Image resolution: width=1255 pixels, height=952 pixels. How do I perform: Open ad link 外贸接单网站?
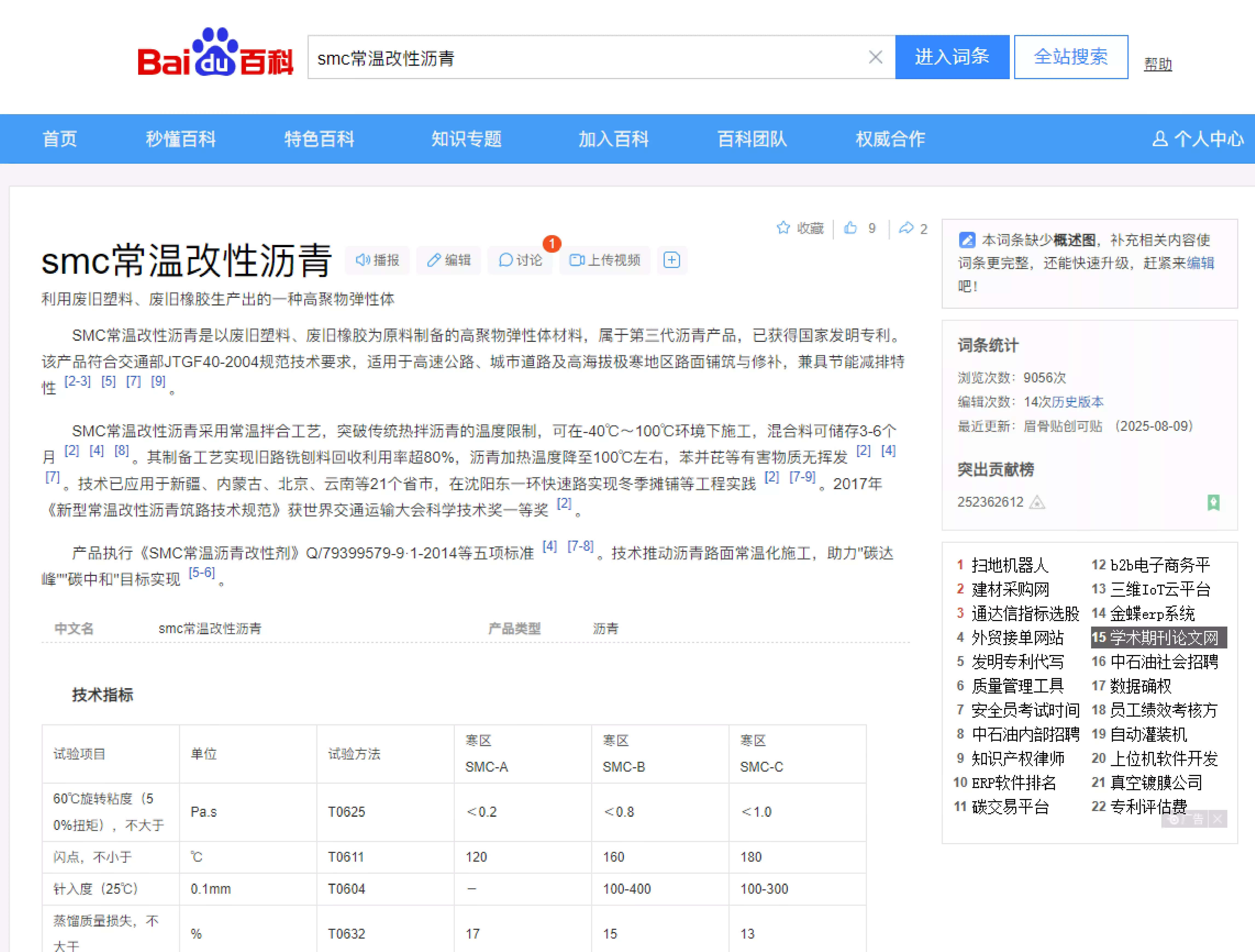pyautogui.click(x=1018, y=638)
